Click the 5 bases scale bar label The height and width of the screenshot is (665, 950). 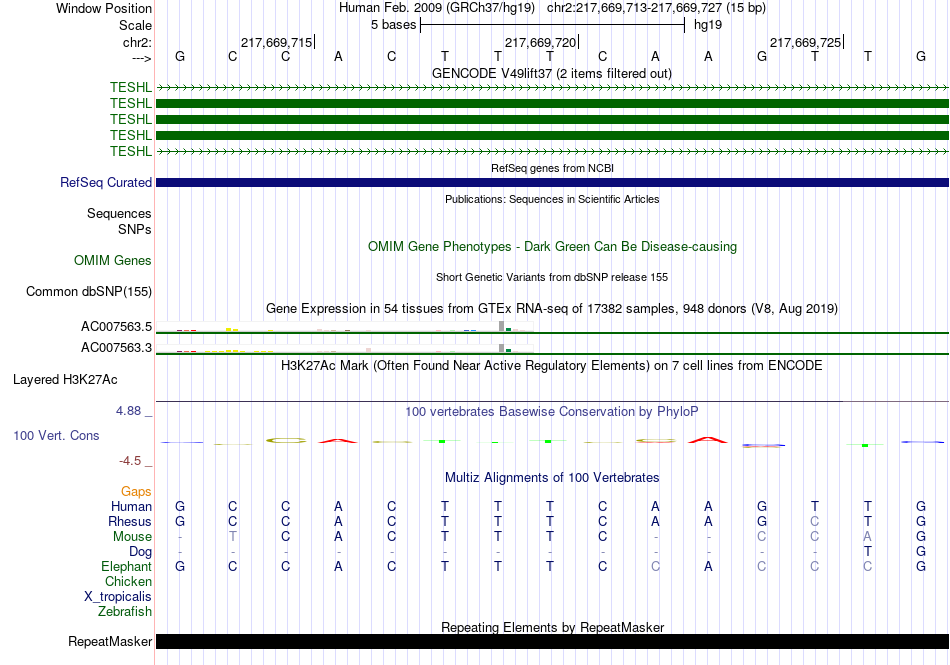[394, 25]
